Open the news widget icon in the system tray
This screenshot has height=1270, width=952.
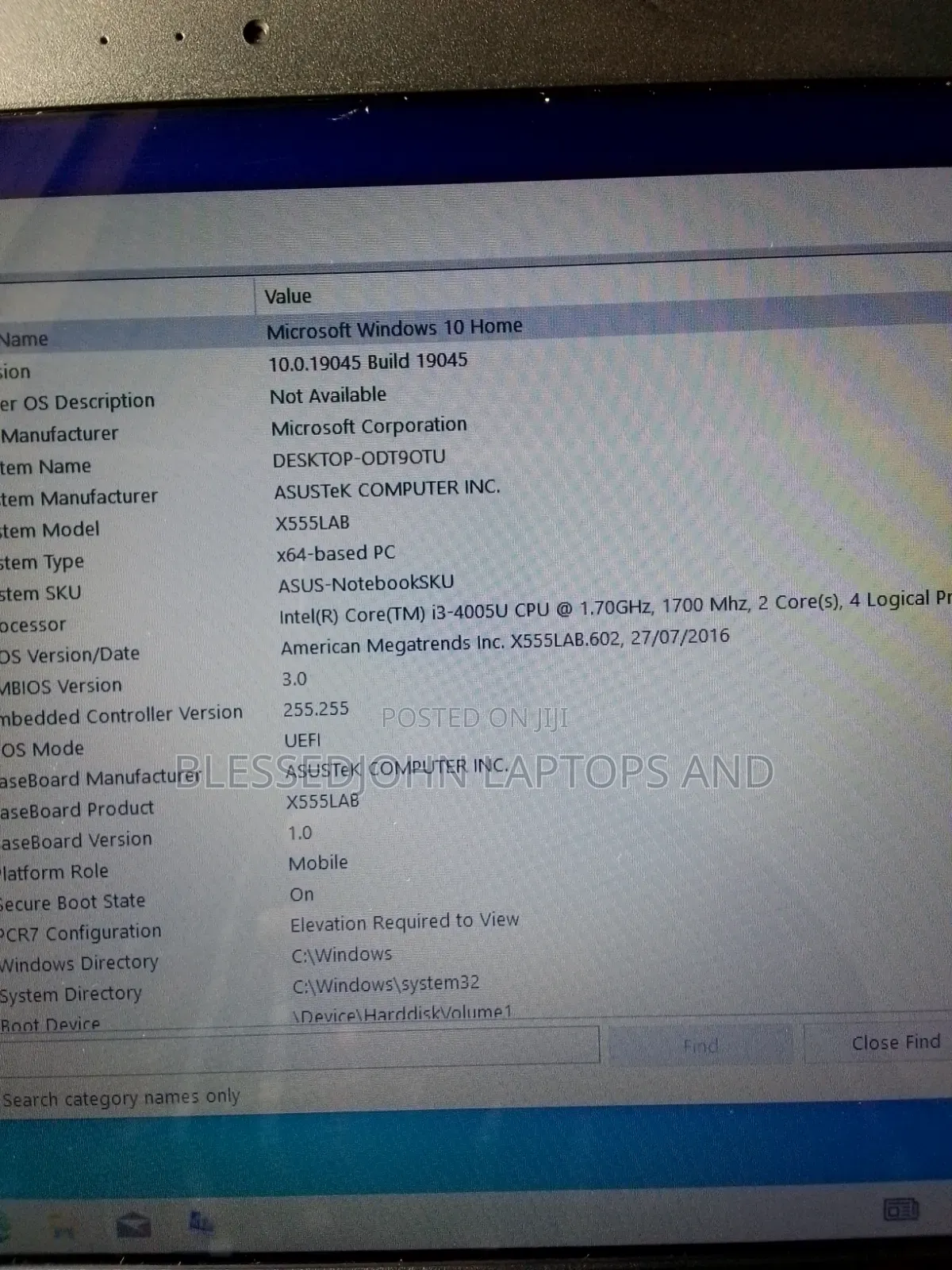[x=900, y=1210]
